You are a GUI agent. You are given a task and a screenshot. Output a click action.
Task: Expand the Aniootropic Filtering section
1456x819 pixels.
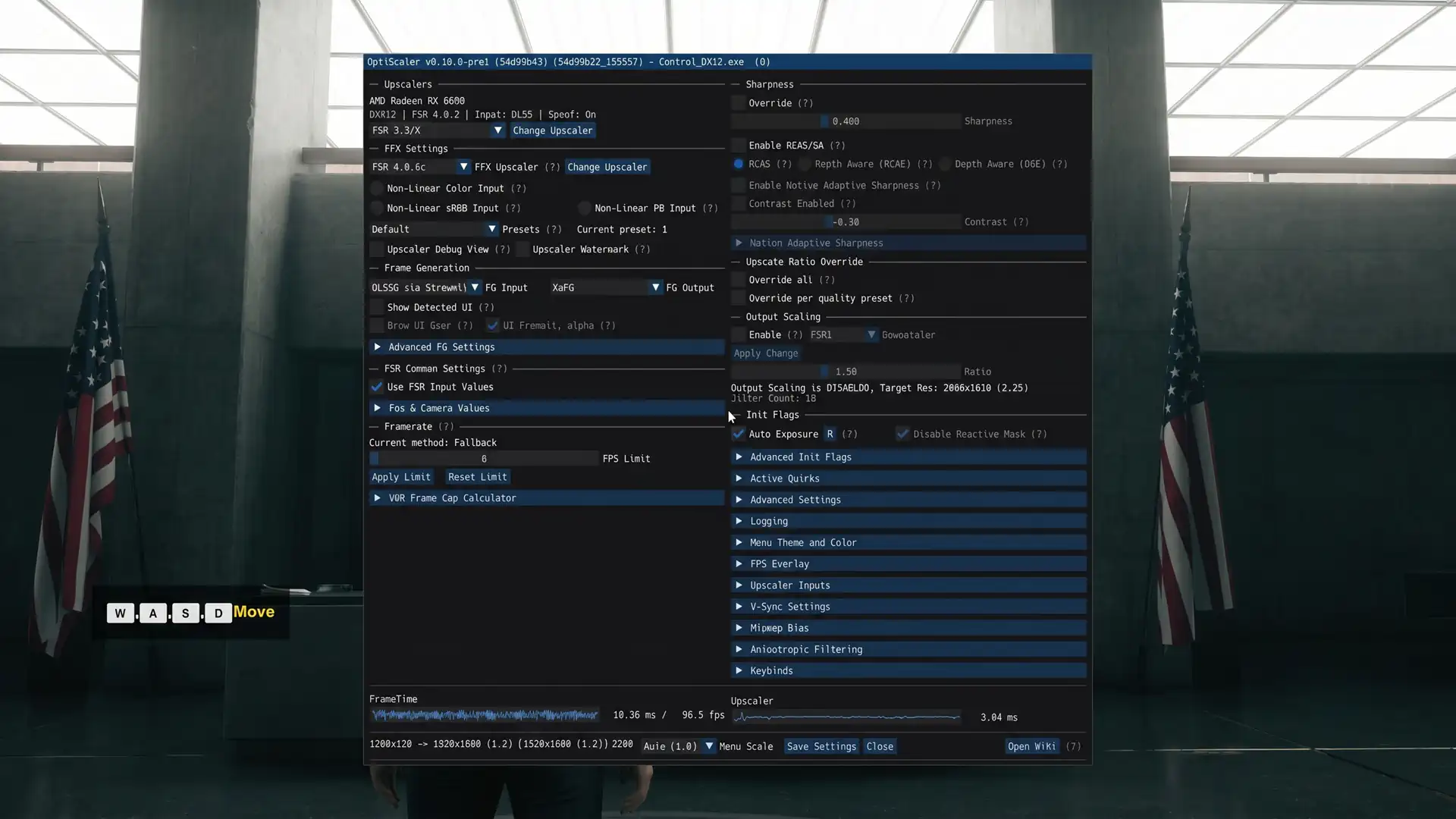(x=908, y=650)
